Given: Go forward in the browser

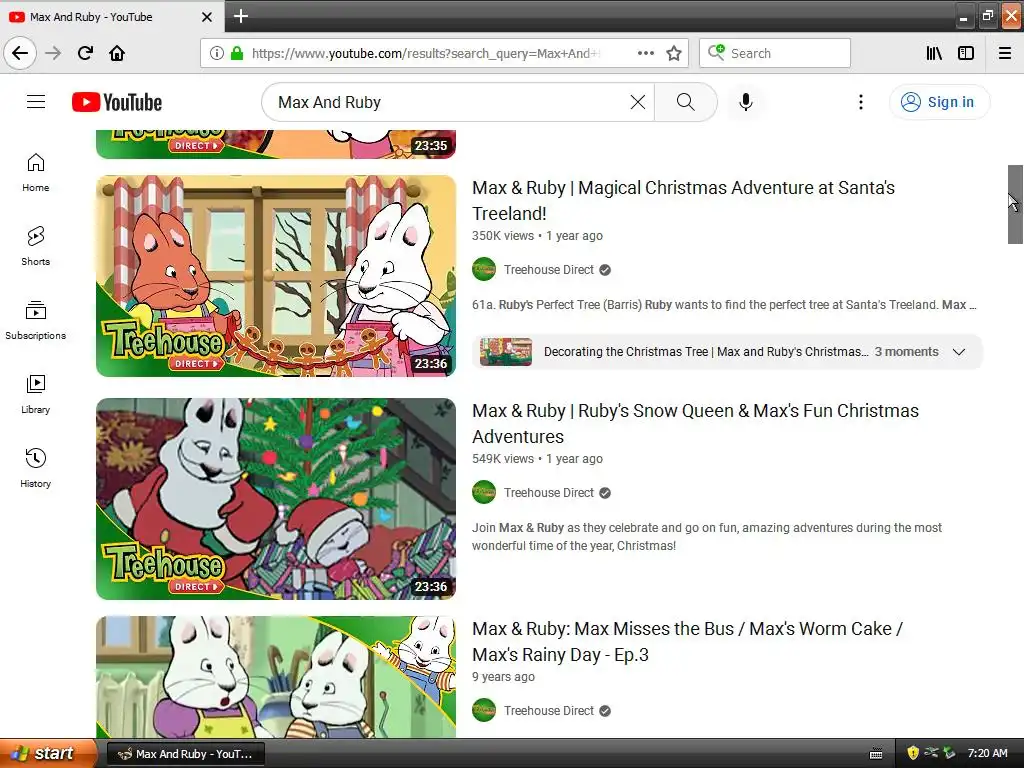Looking at the screenshot, I should point(54,53).
